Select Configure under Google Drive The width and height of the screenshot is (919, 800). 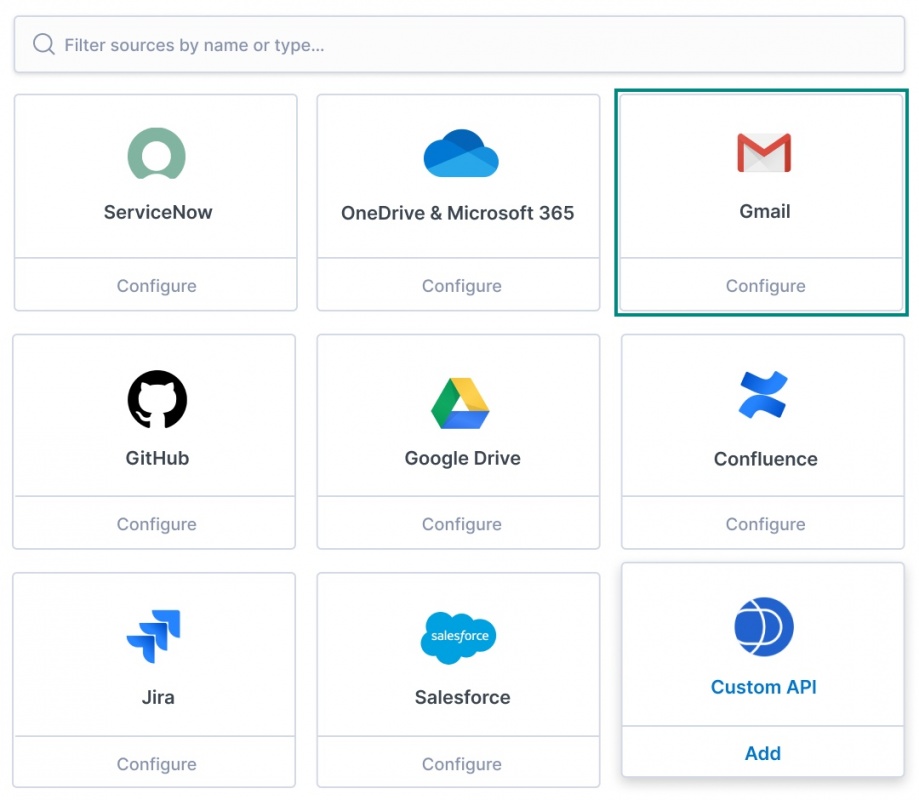coord(461,524)
